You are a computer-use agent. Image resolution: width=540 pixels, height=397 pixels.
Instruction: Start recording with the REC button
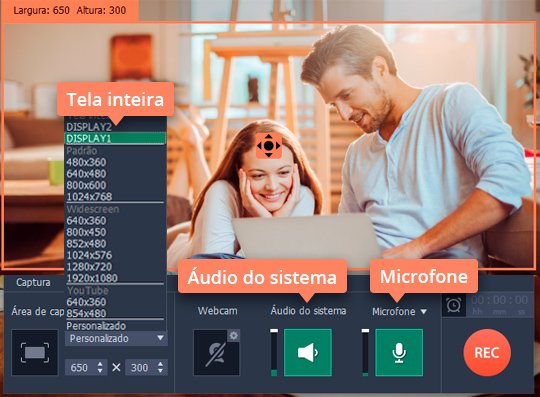(487, 353)
